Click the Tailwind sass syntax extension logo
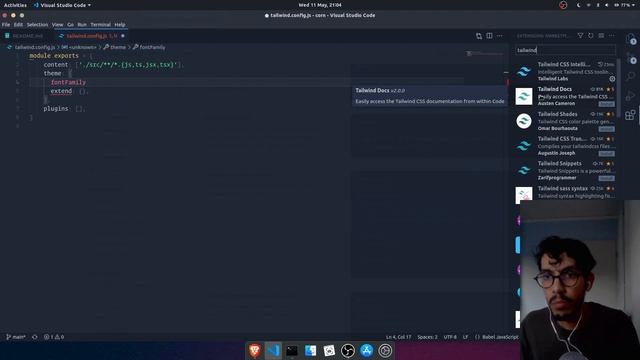640x360 pixels. pos(524,195)
